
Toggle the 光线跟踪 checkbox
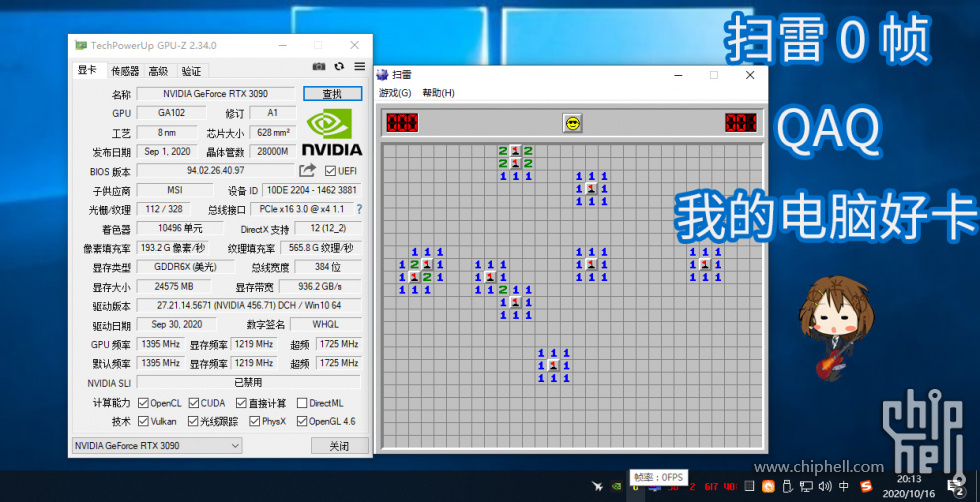pos(194,421)
